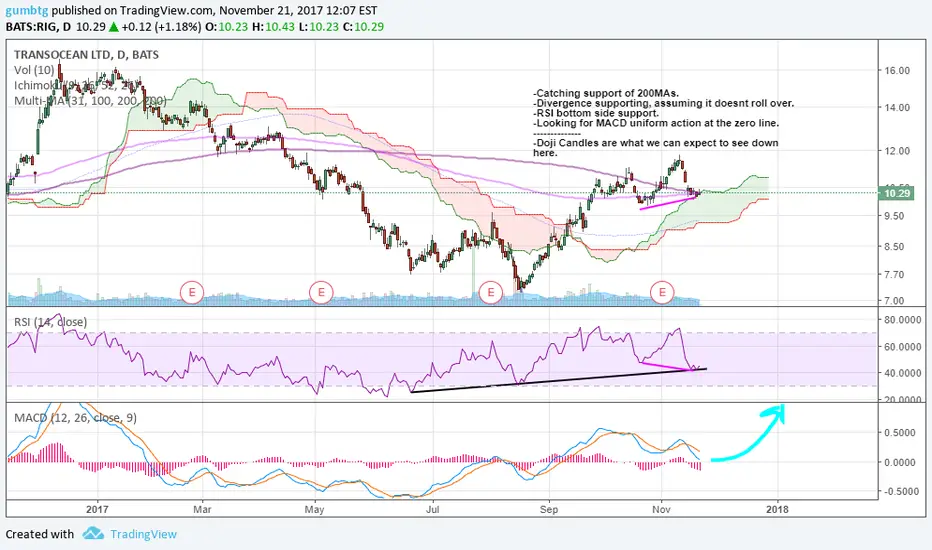Image resolution: width=932 pixels, height=550 pixels.
Task: Click the 'Doji Candles' annotation text
Action: point(656,148)
